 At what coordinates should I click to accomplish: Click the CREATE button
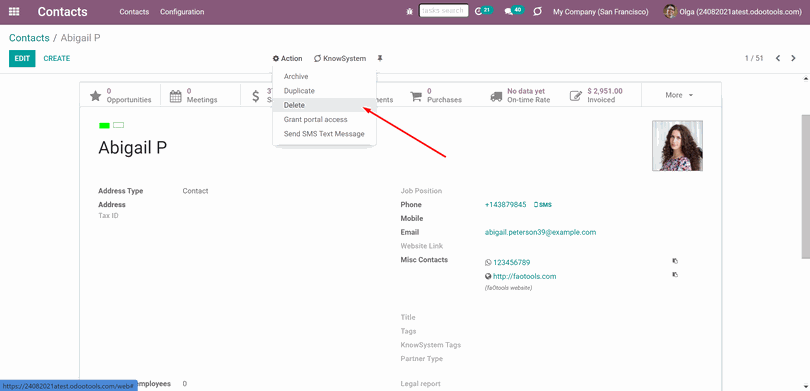57,58
